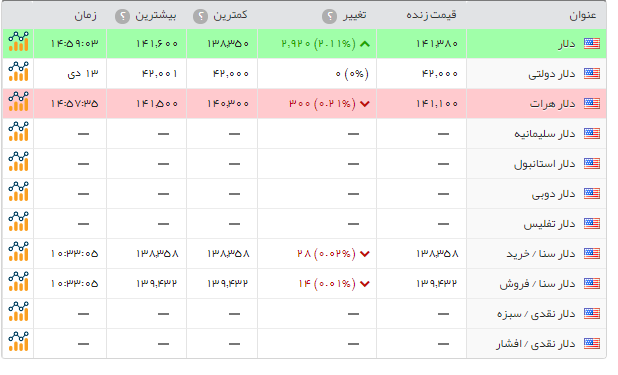Viewport: 618px width, 375px height.
Task: Click the help icon beside بیشترین header
Action: coord(123,17)
